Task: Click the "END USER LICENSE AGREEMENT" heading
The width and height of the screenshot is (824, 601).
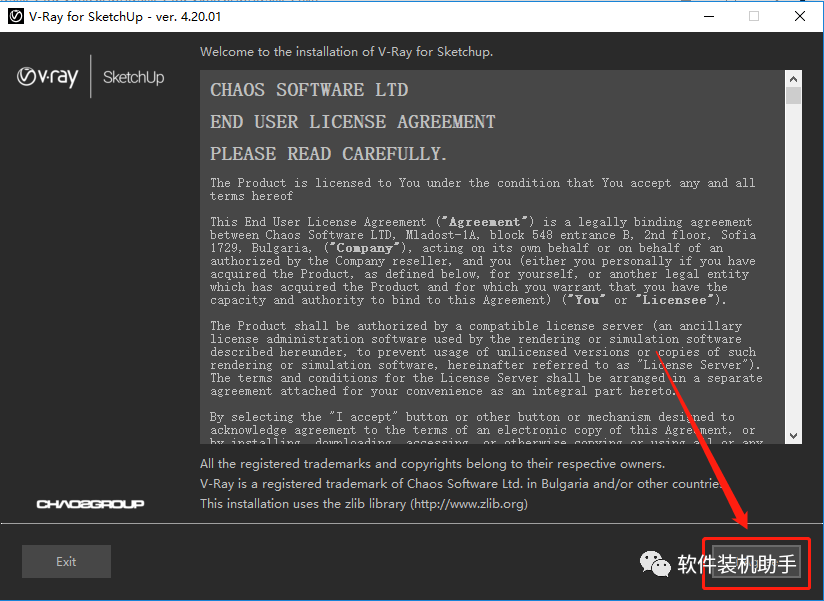Action: coord(353,122)
